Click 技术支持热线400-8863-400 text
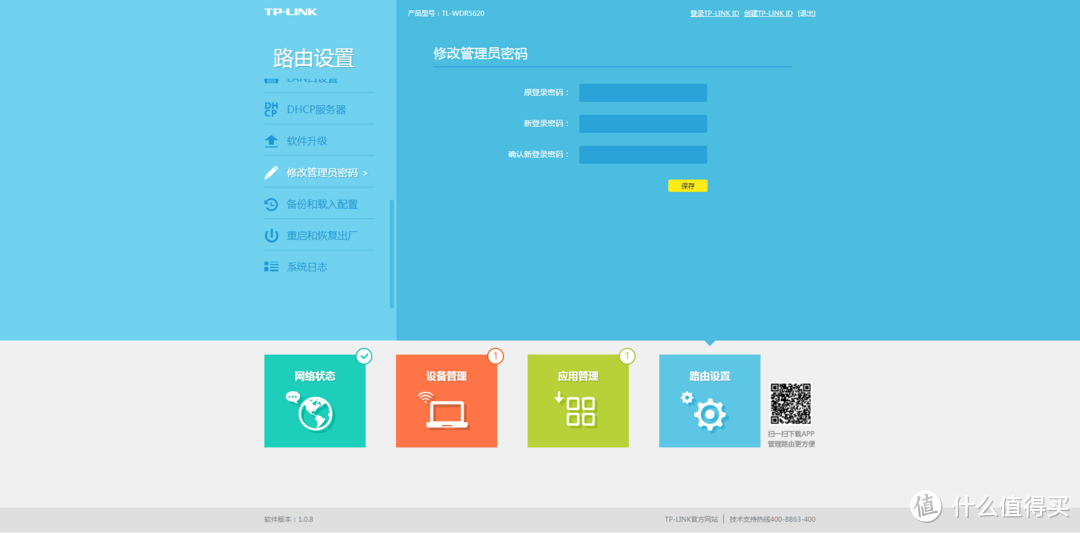The width and height of the screenshot is (1080, 533). tap(773, 519)
